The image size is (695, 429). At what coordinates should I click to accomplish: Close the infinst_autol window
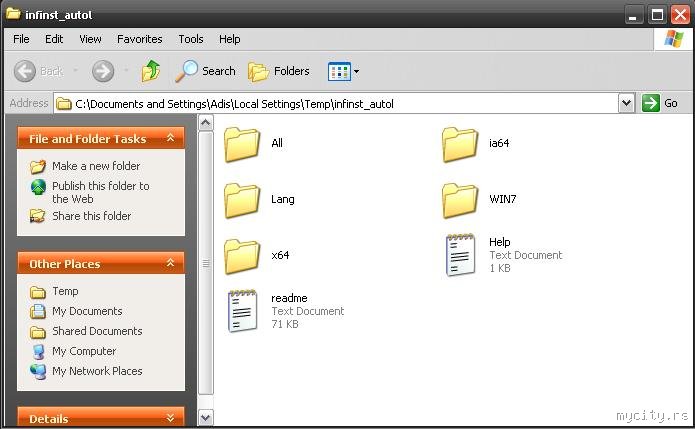[x=680, y=15]
